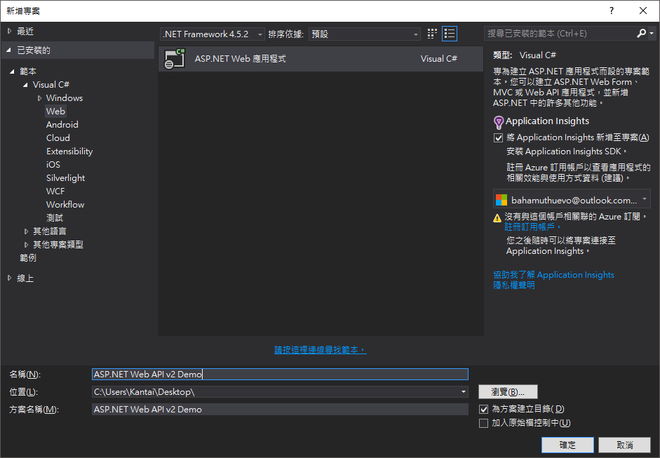Click the solution name input field

coord(280,409)
